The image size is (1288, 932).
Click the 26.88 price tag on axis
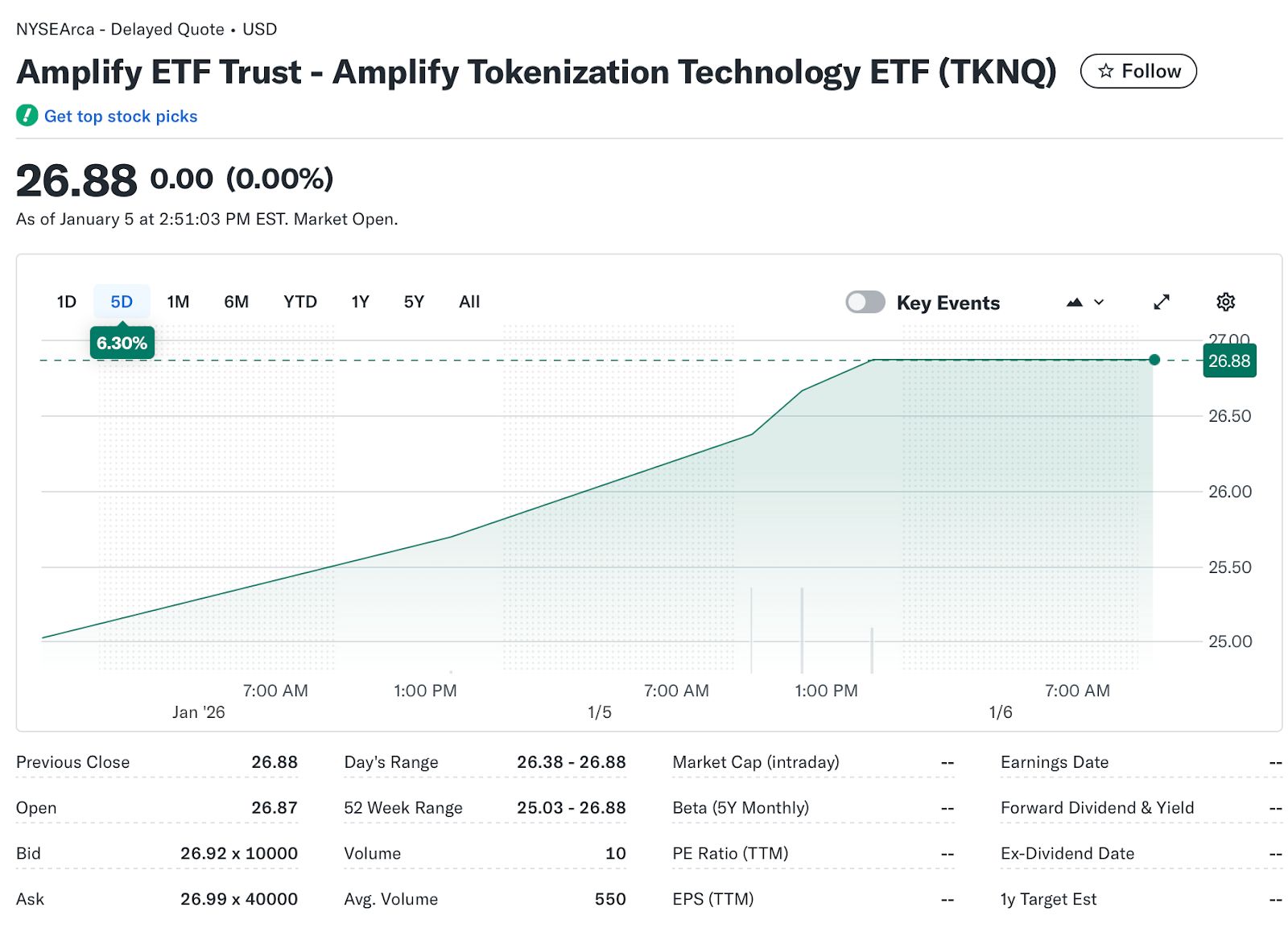pos(1228,361)
